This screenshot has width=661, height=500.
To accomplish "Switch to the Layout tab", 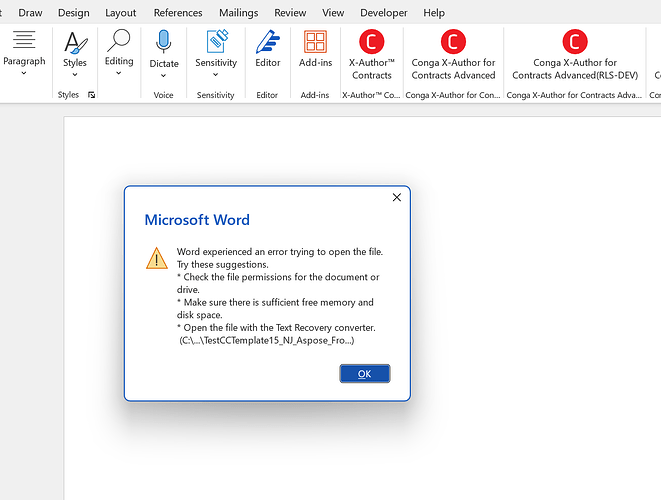I will 121,13.
